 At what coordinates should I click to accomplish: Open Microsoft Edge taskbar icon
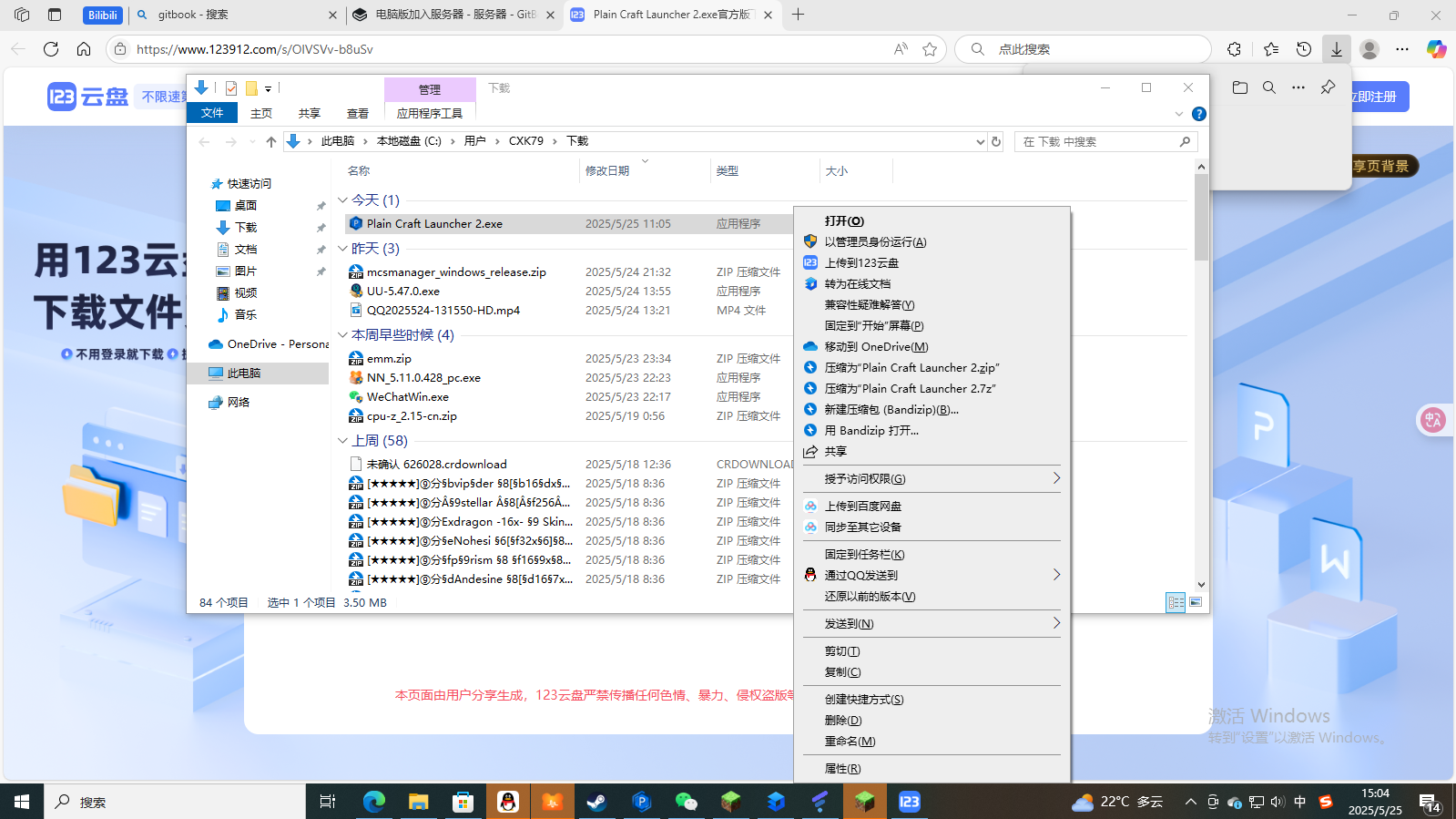click(373, 802)
